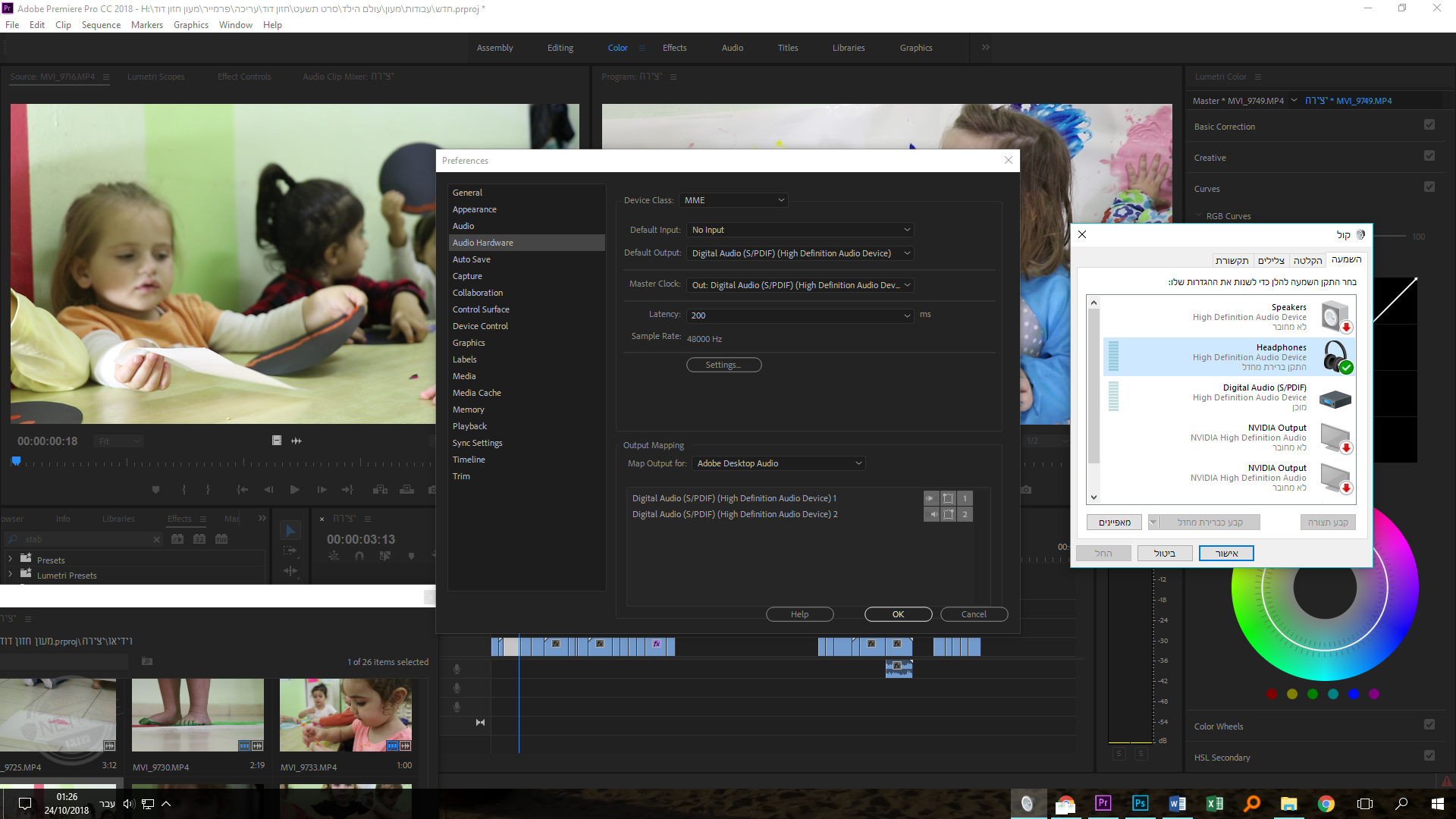
Task: Open the Device Class dropdown
Action: [x=733, y=200]
